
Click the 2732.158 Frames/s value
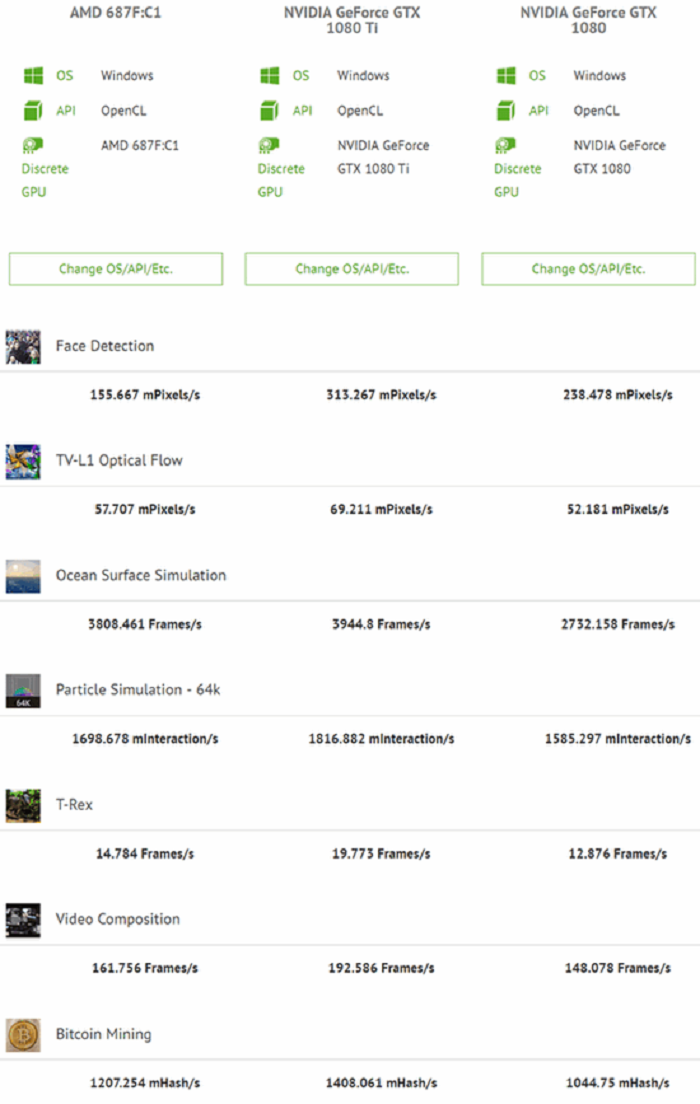coord(618,624)
